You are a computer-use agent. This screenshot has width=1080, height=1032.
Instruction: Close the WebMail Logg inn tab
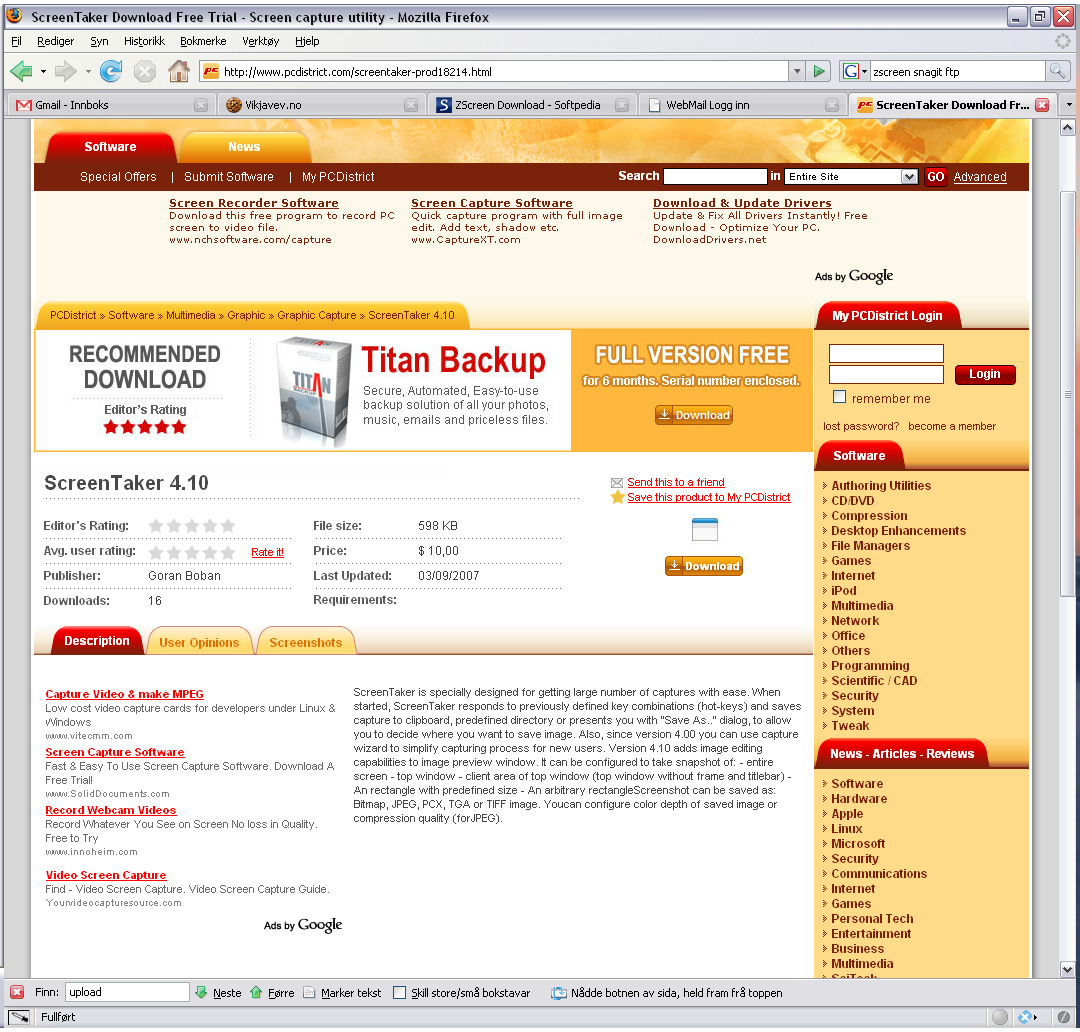tap(832, 105)
